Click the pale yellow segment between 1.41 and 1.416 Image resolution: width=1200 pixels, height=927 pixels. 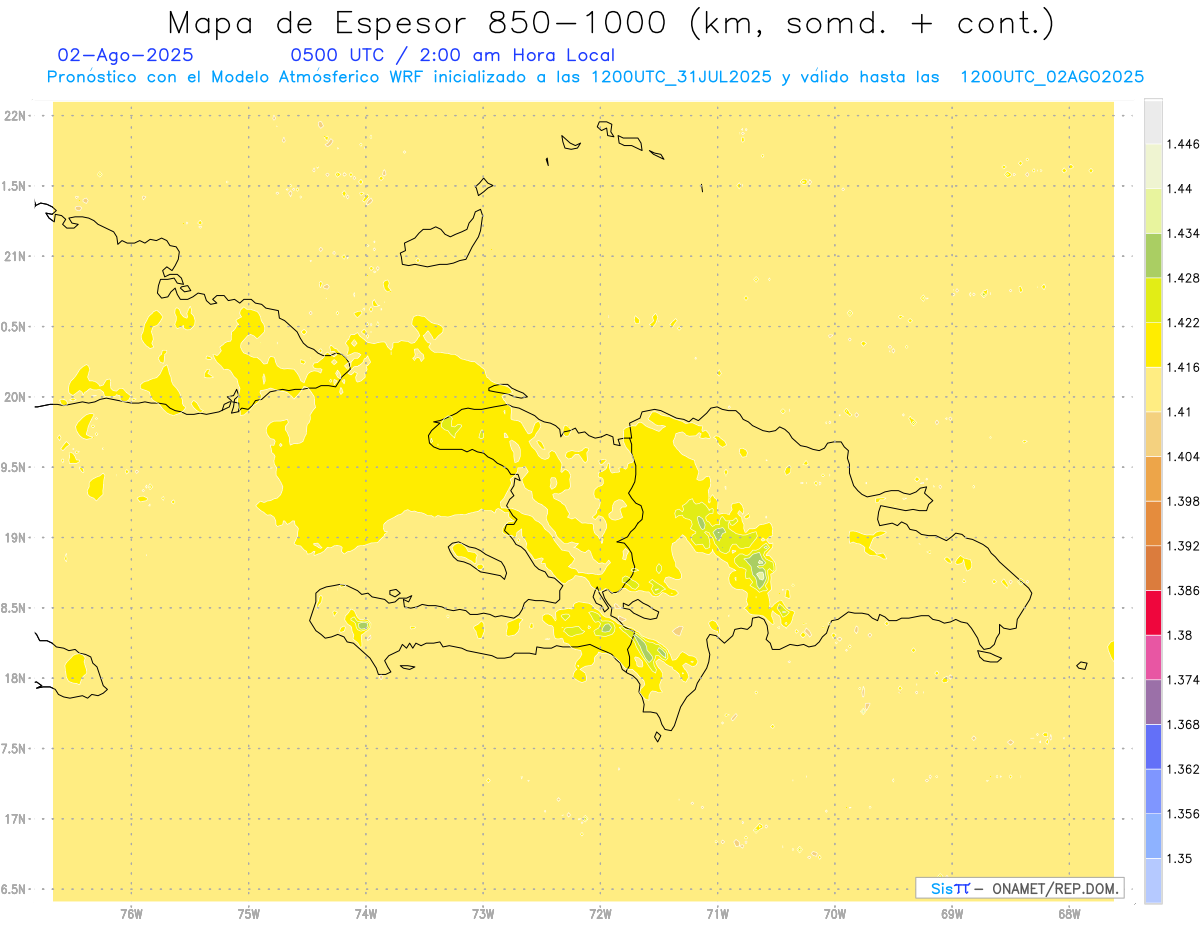[1153, 389]
